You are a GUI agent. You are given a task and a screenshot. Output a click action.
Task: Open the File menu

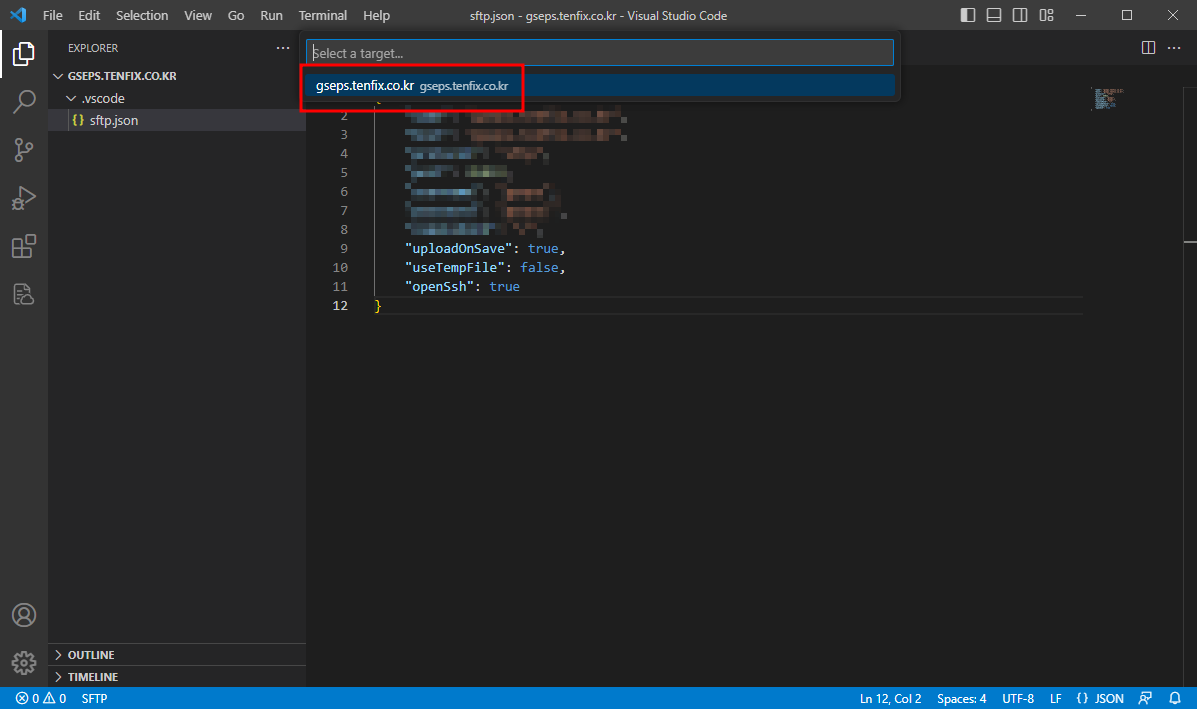[x=53, y=15]
